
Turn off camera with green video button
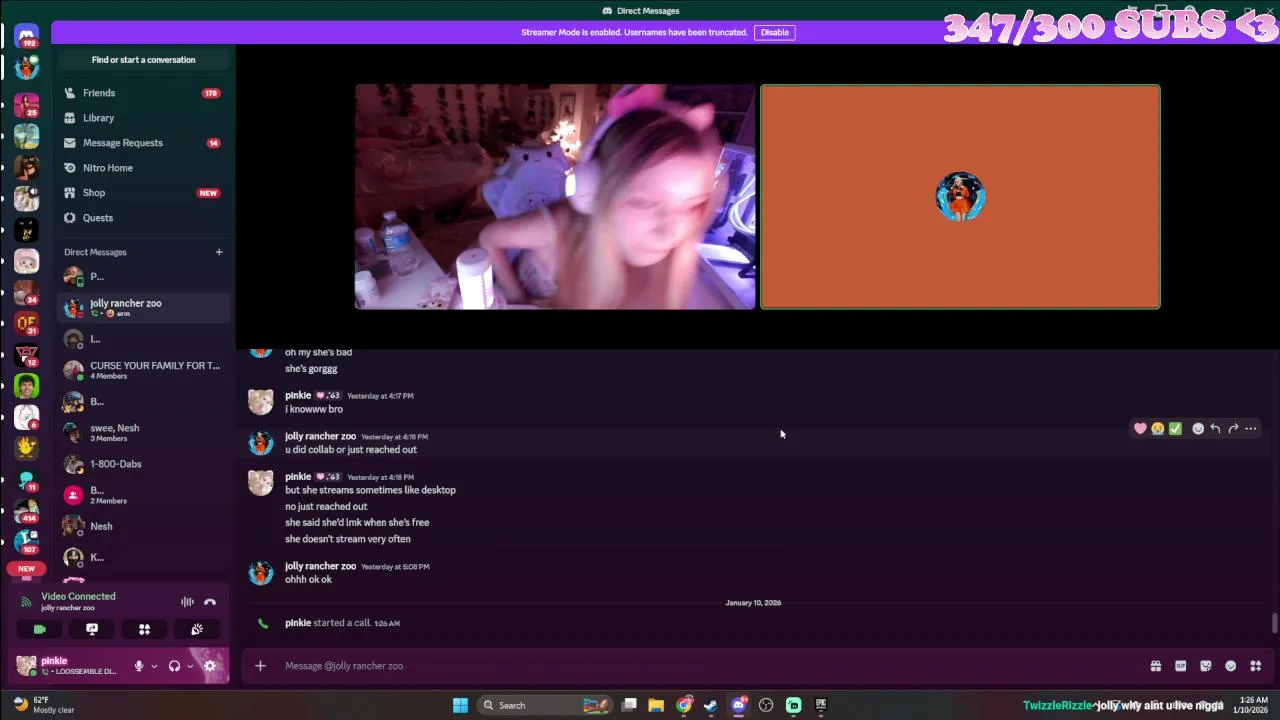pos(39,629)
